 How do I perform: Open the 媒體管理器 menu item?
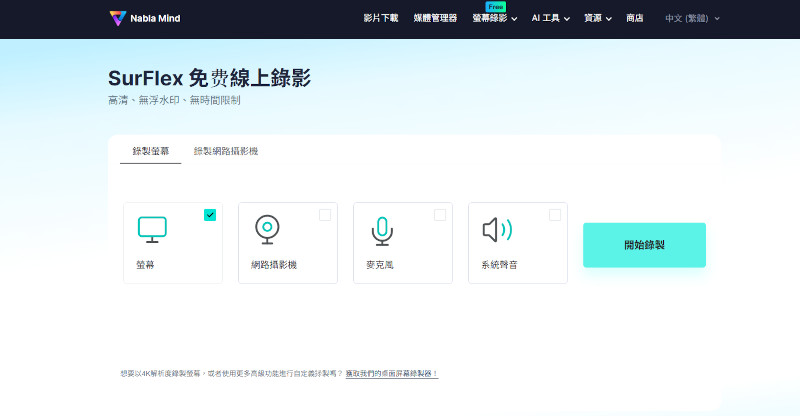tap(435, 18)
